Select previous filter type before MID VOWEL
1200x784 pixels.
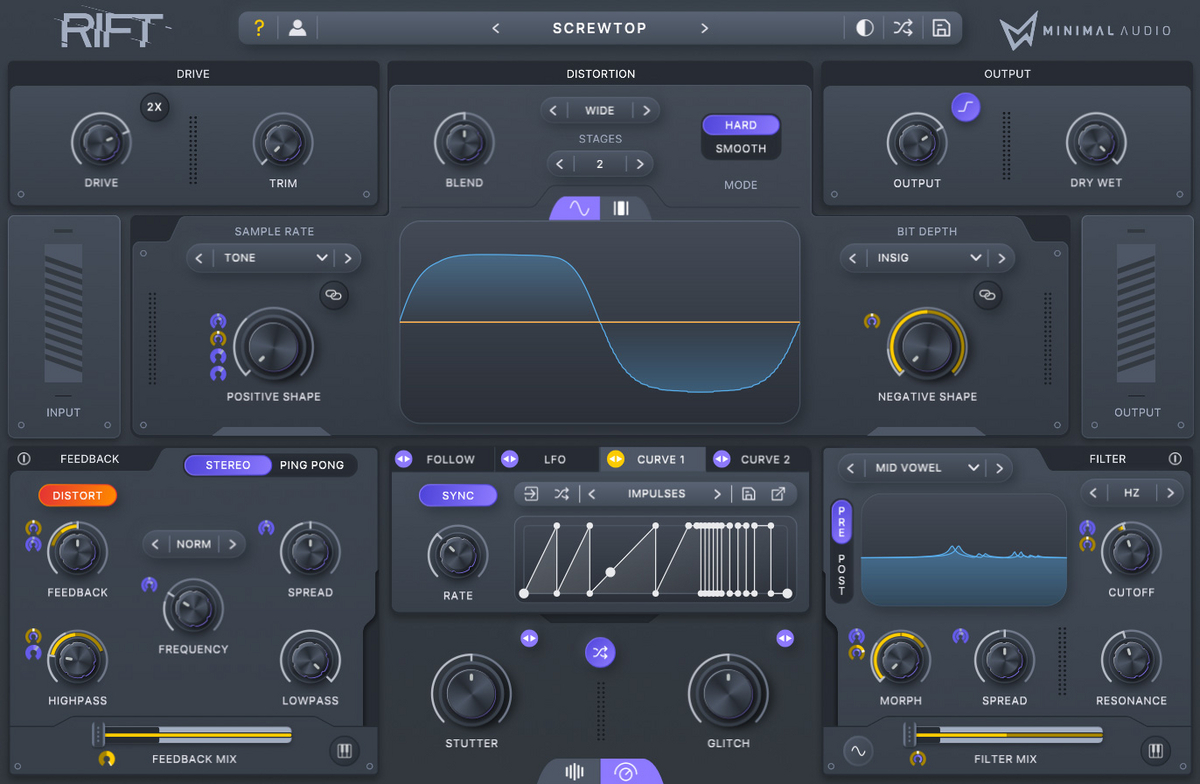coord(851,467)
